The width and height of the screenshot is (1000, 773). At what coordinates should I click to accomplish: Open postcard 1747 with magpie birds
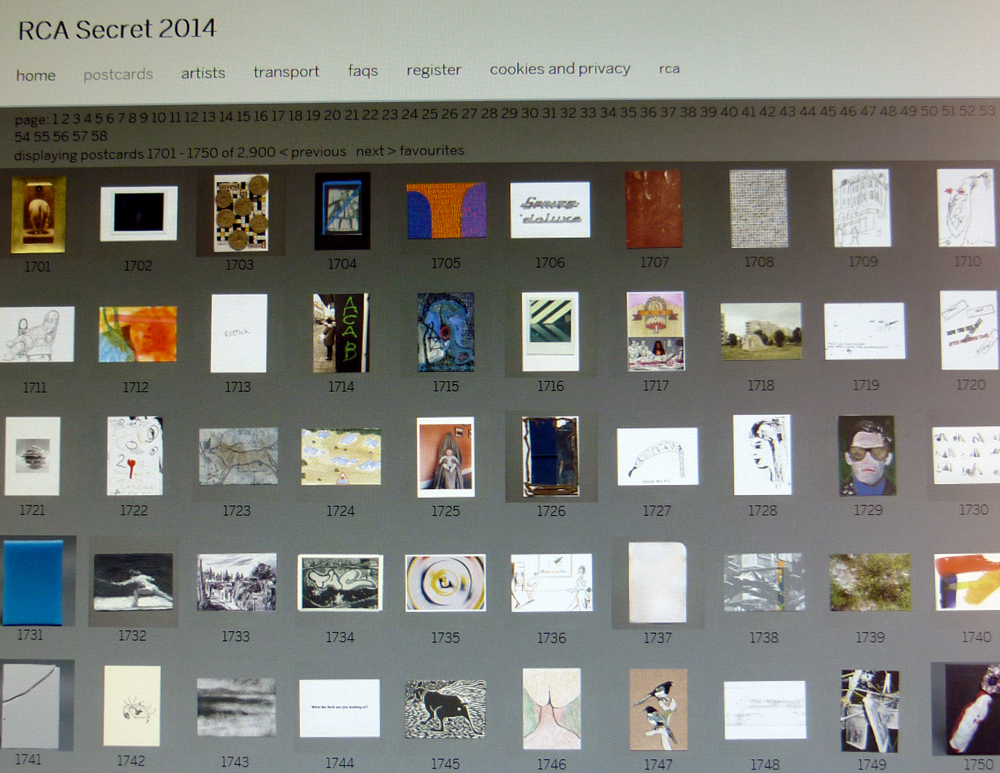tap(658, 708)
